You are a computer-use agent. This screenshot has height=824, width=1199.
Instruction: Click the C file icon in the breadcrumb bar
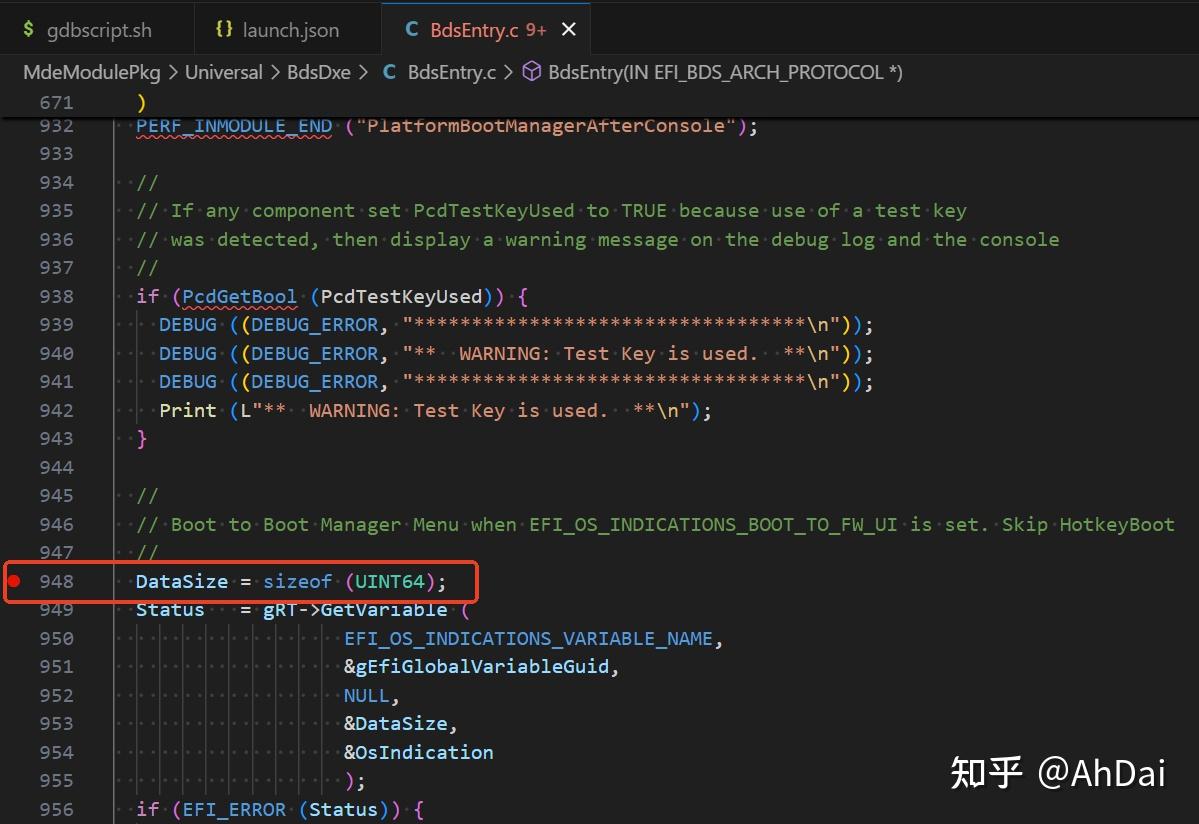389,71
